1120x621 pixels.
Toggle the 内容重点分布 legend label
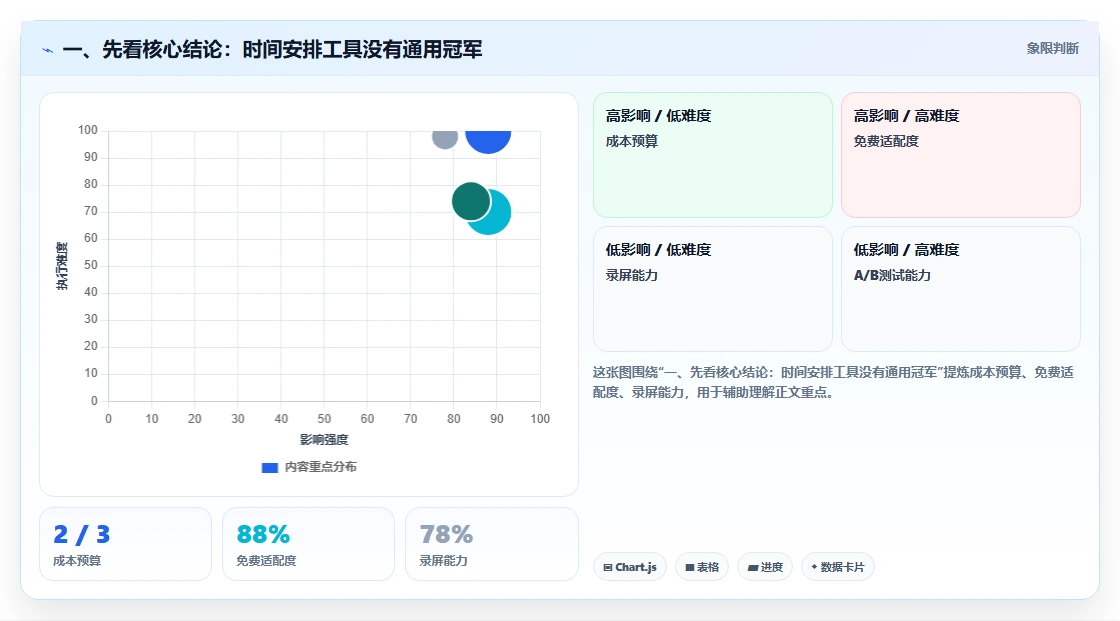(320, 467)
